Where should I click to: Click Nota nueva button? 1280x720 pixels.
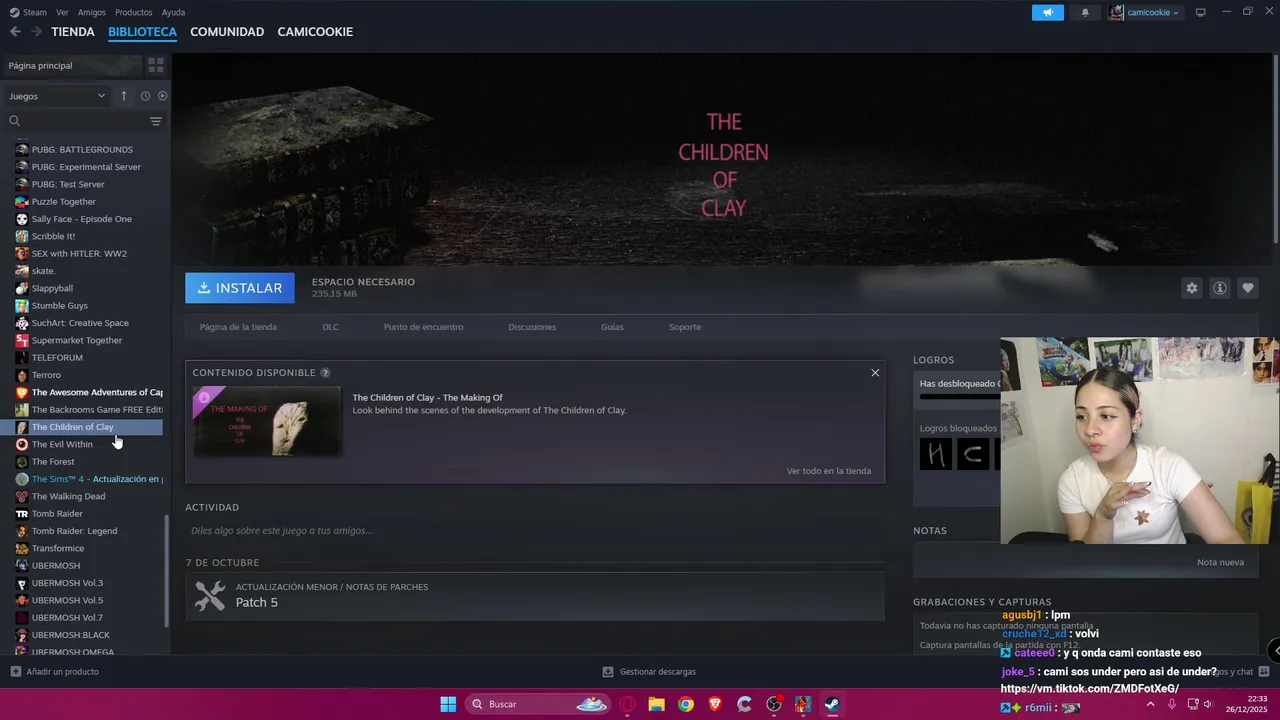(1220, 562)
